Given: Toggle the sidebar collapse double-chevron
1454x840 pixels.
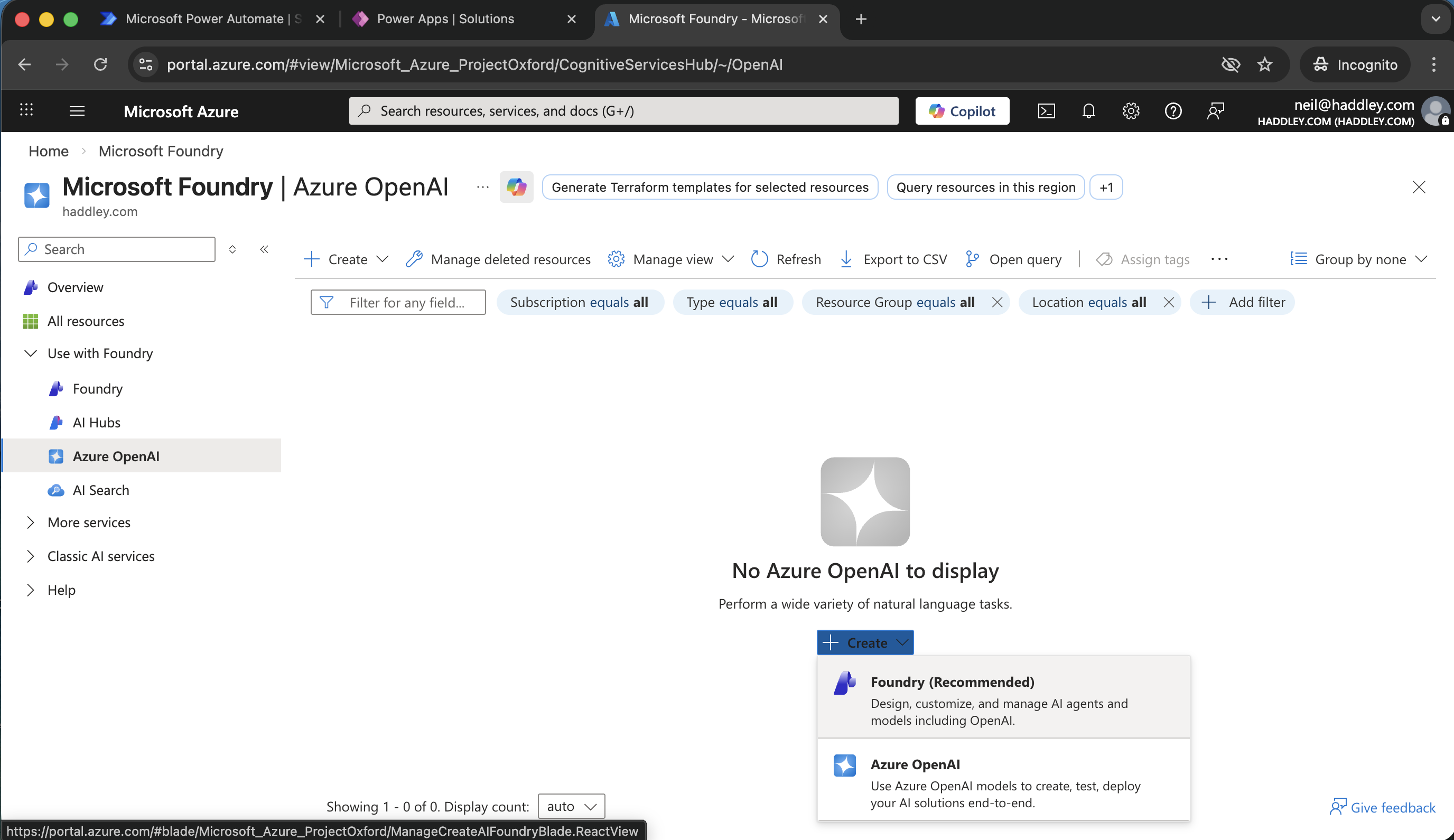Looking at the screenshot, I should (x=264, y=249).
